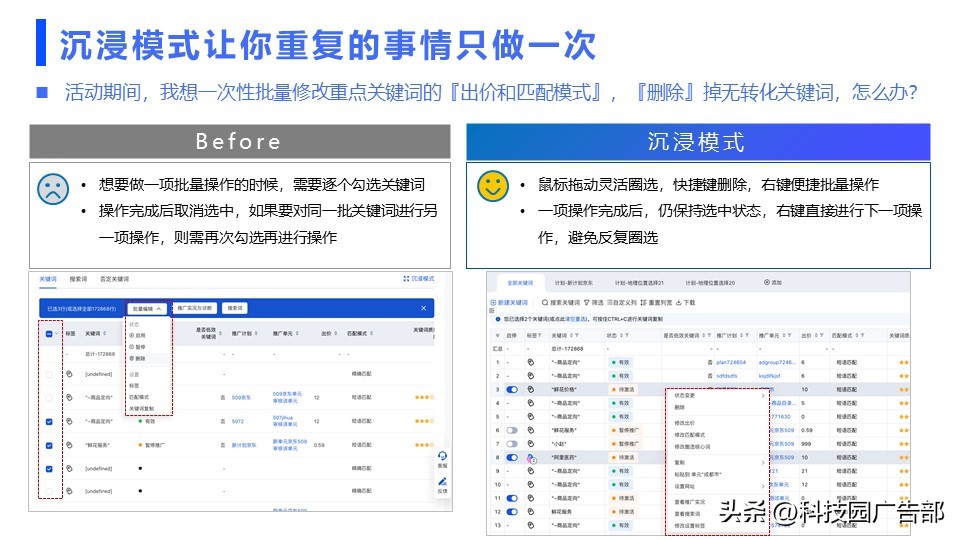Click the 沉浸模式 icon in Before panel

(406, 279)
